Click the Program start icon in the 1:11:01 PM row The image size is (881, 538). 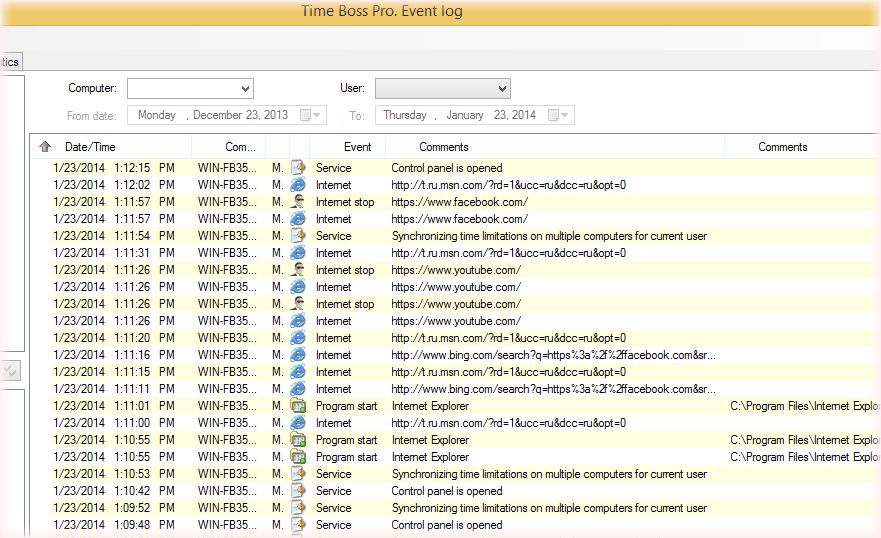pos(298,405)
